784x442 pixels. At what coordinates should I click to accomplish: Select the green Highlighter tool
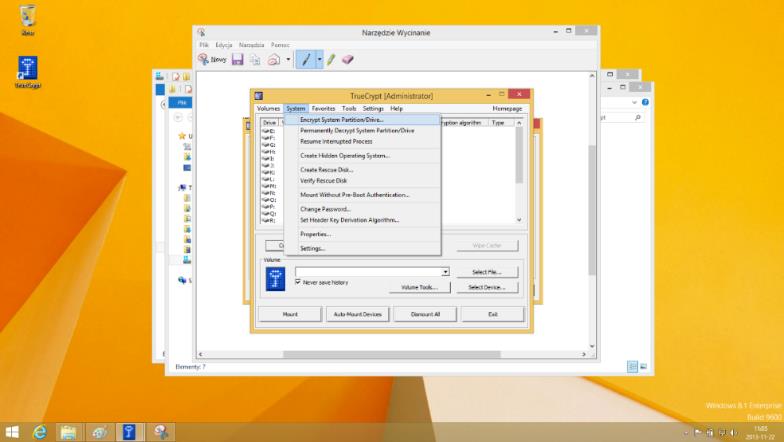tap(330, 60)
